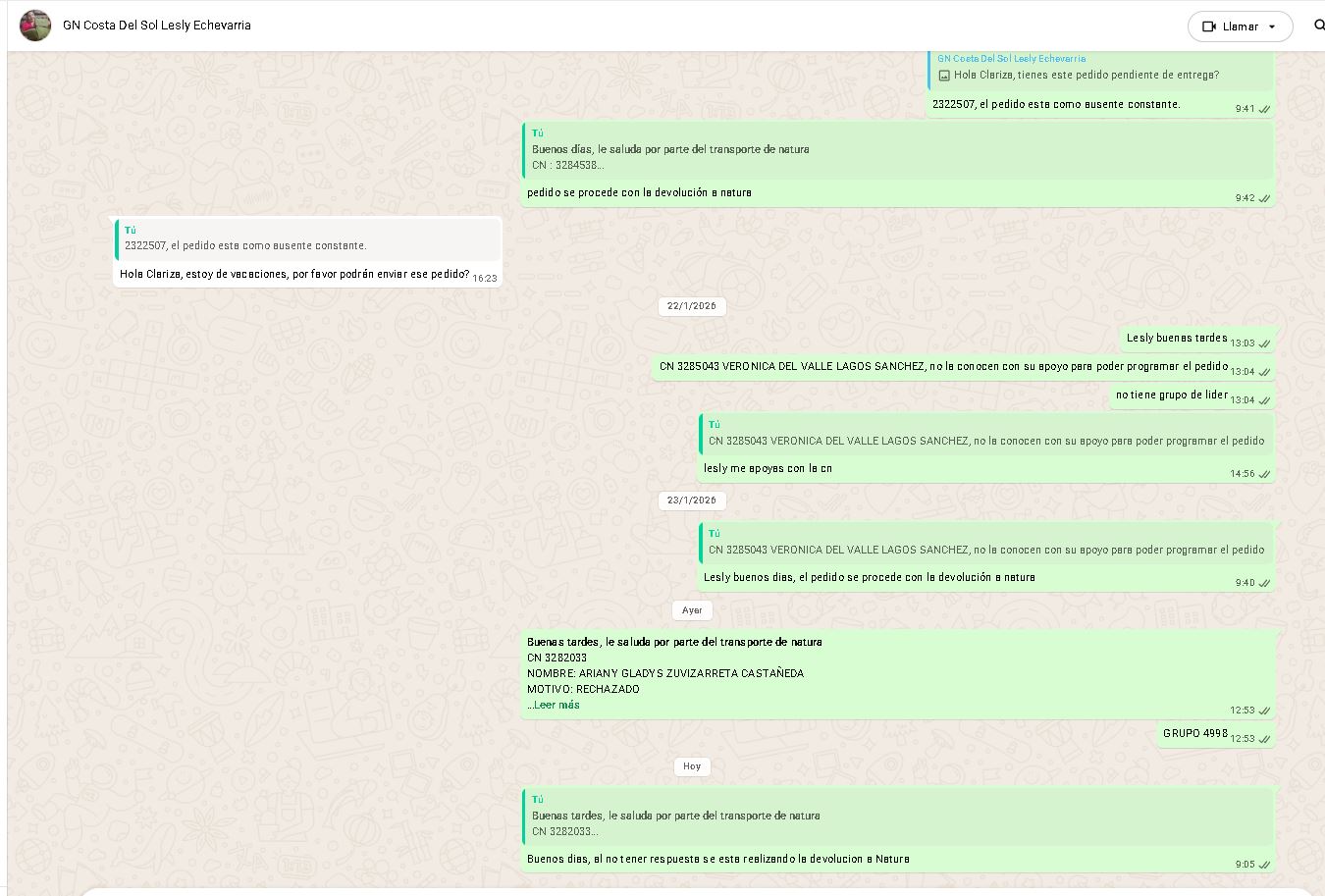Open contact info via GN Costa Del Sol name
The width and height of the screenshot is (1325, 896).
pyautogui.click(x=157, y=26)
